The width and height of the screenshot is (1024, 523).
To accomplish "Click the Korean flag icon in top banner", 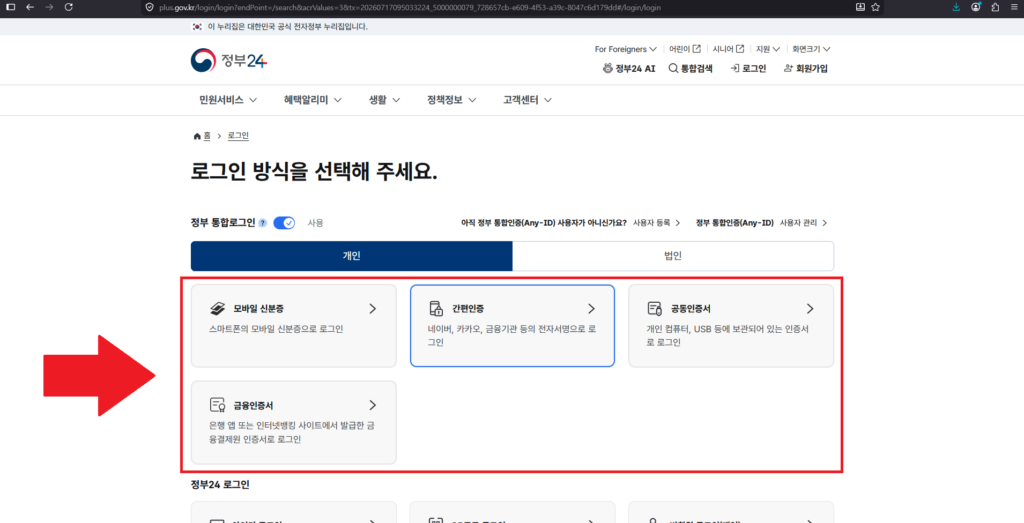I will 197,27.
